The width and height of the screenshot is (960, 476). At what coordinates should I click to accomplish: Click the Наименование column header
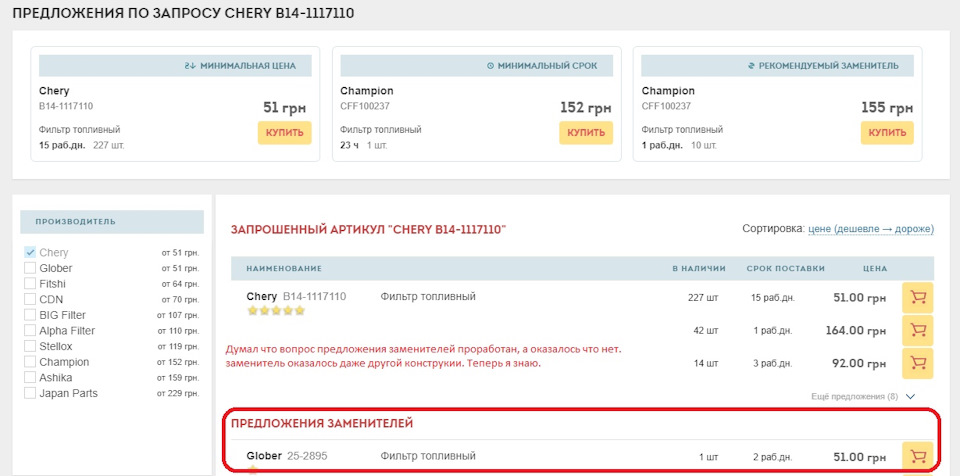(284, 269)
